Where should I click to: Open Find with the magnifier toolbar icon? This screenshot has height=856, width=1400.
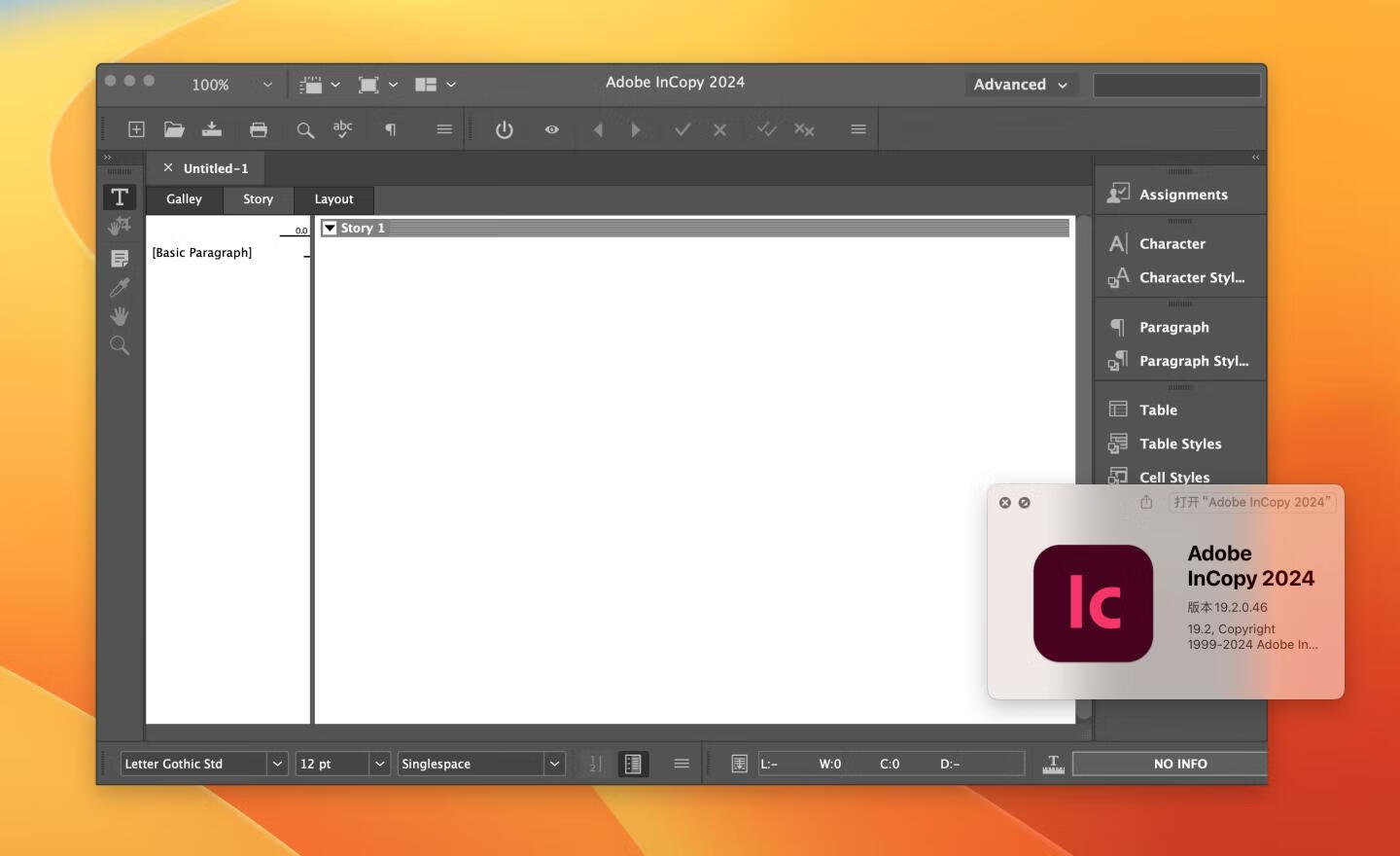[x=305, y=129]
